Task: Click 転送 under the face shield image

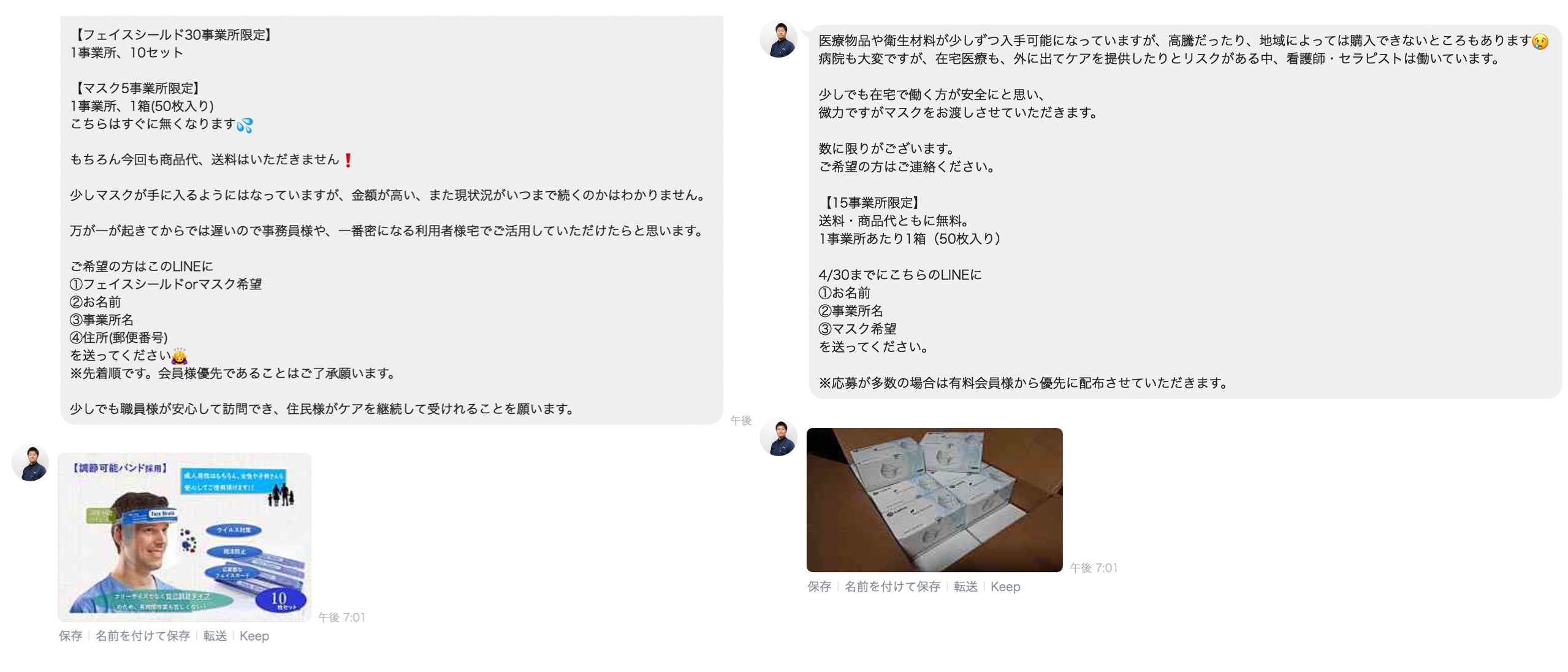Action: point(215,635)
